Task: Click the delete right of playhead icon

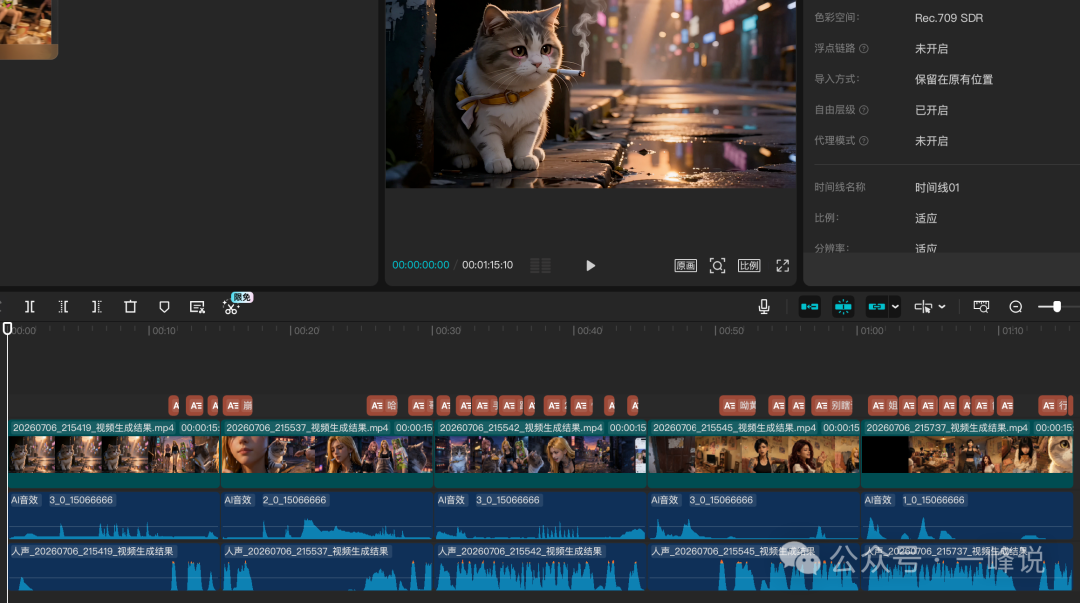Action: [96, 307]
